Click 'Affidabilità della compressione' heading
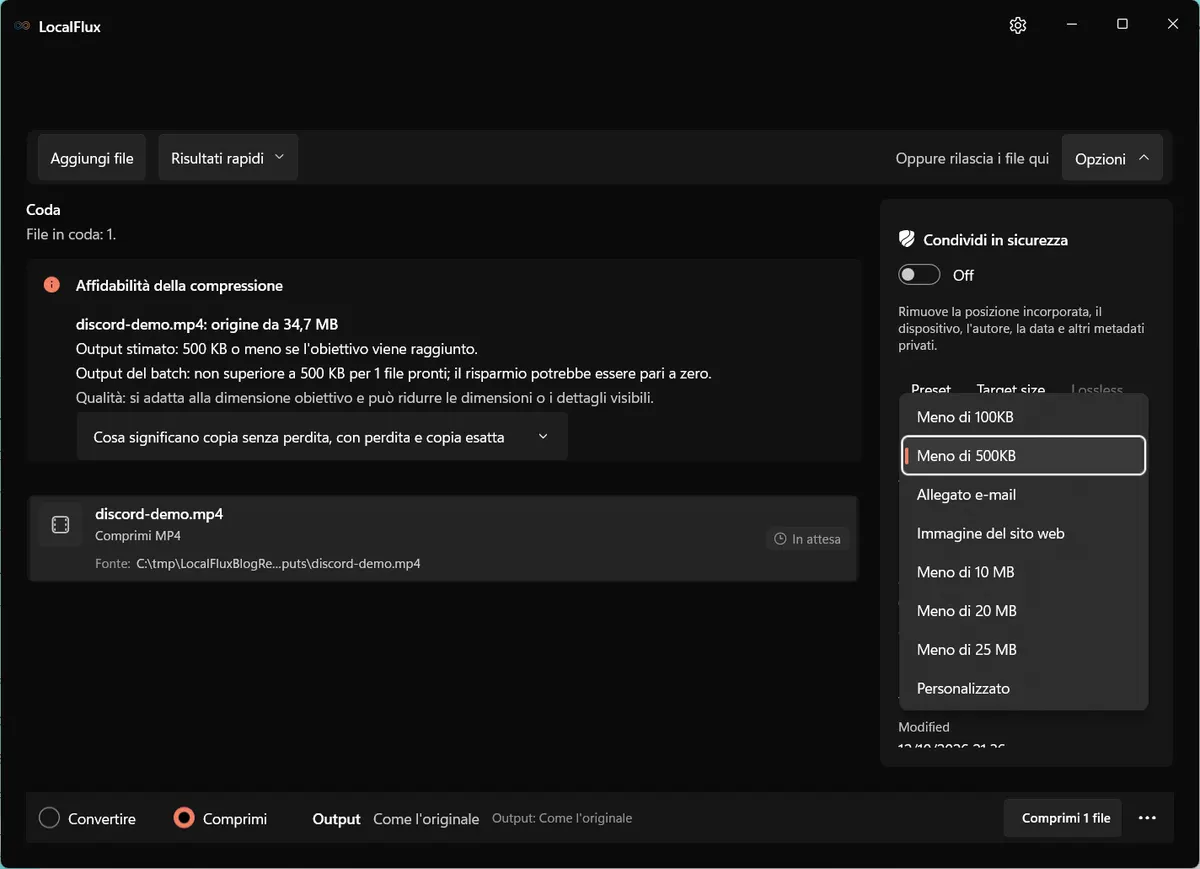The width and height of the screenshot is (1200, 869). pos(179,285)
